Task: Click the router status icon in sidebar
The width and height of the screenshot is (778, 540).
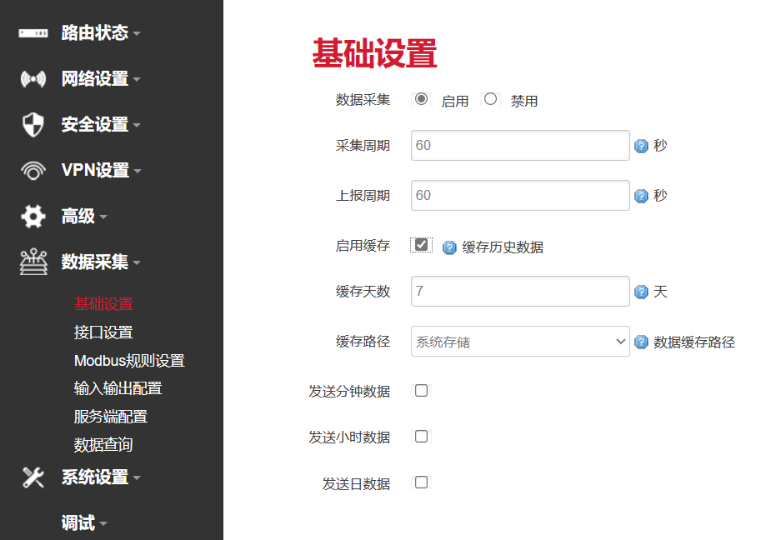Action: (x=33, y=33)
